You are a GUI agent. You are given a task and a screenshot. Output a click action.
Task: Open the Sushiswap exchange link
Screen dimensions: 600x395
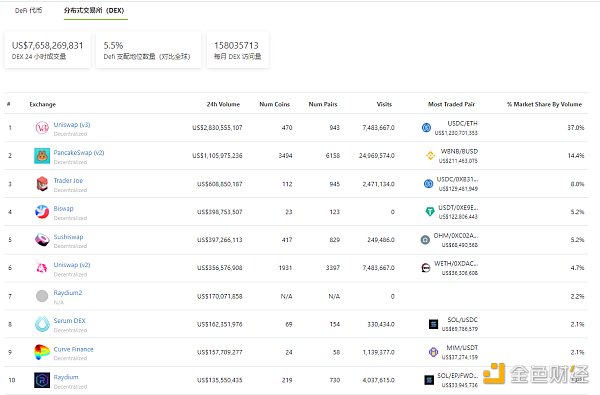click(68, 237)
